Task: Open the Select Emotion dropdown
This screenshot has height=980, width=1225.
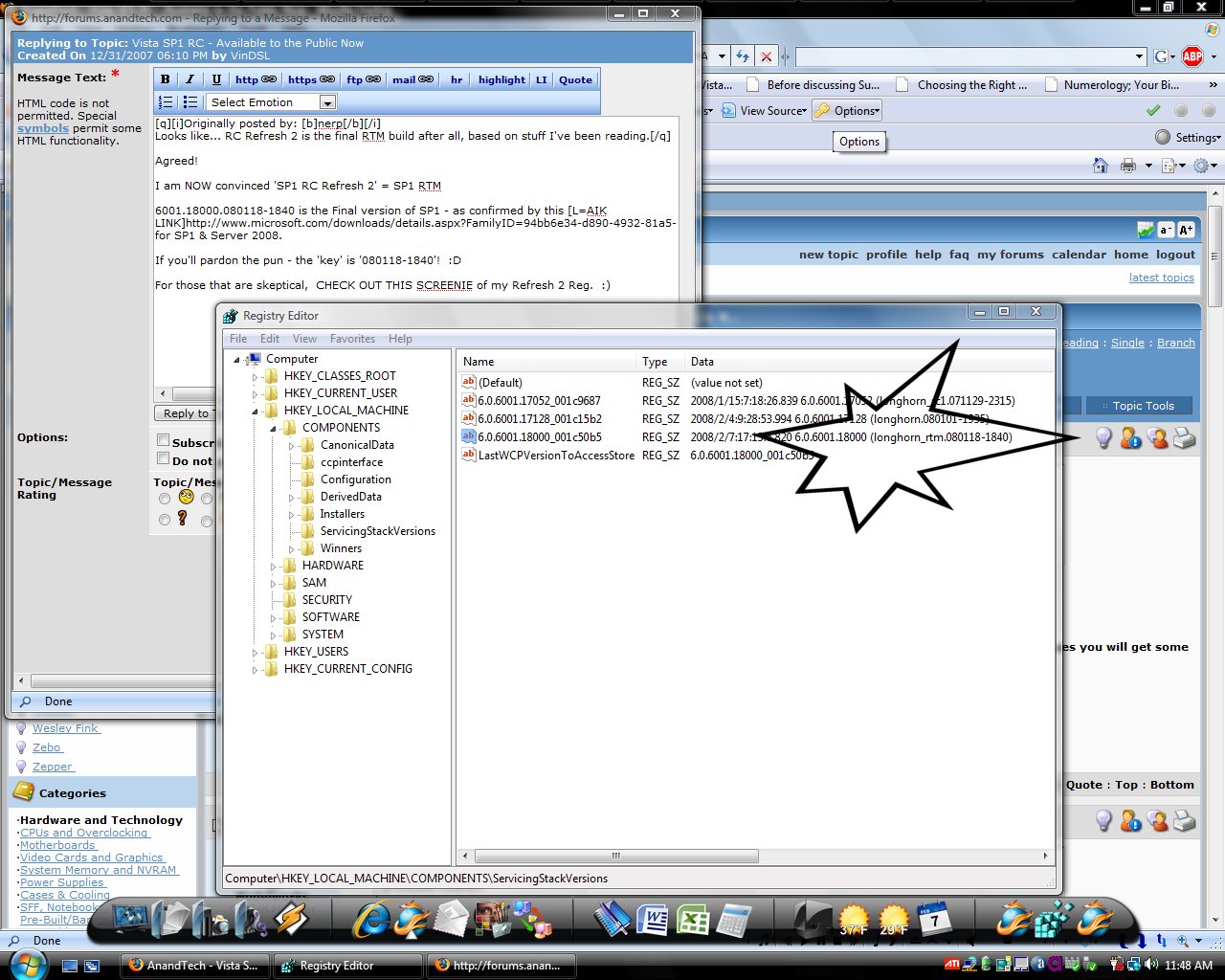Action: pyautogui.click(x=272, y=102)
